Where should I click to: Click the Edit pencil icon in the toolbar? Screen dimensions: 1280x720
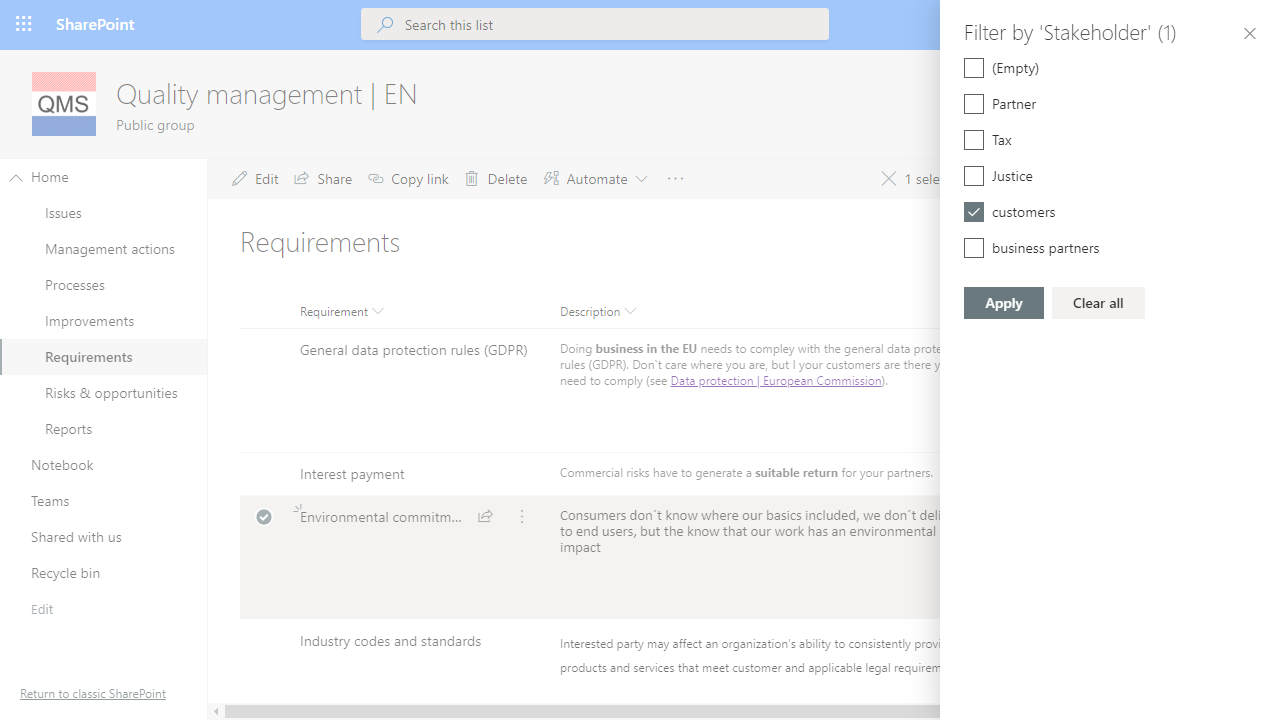(240, 178)
